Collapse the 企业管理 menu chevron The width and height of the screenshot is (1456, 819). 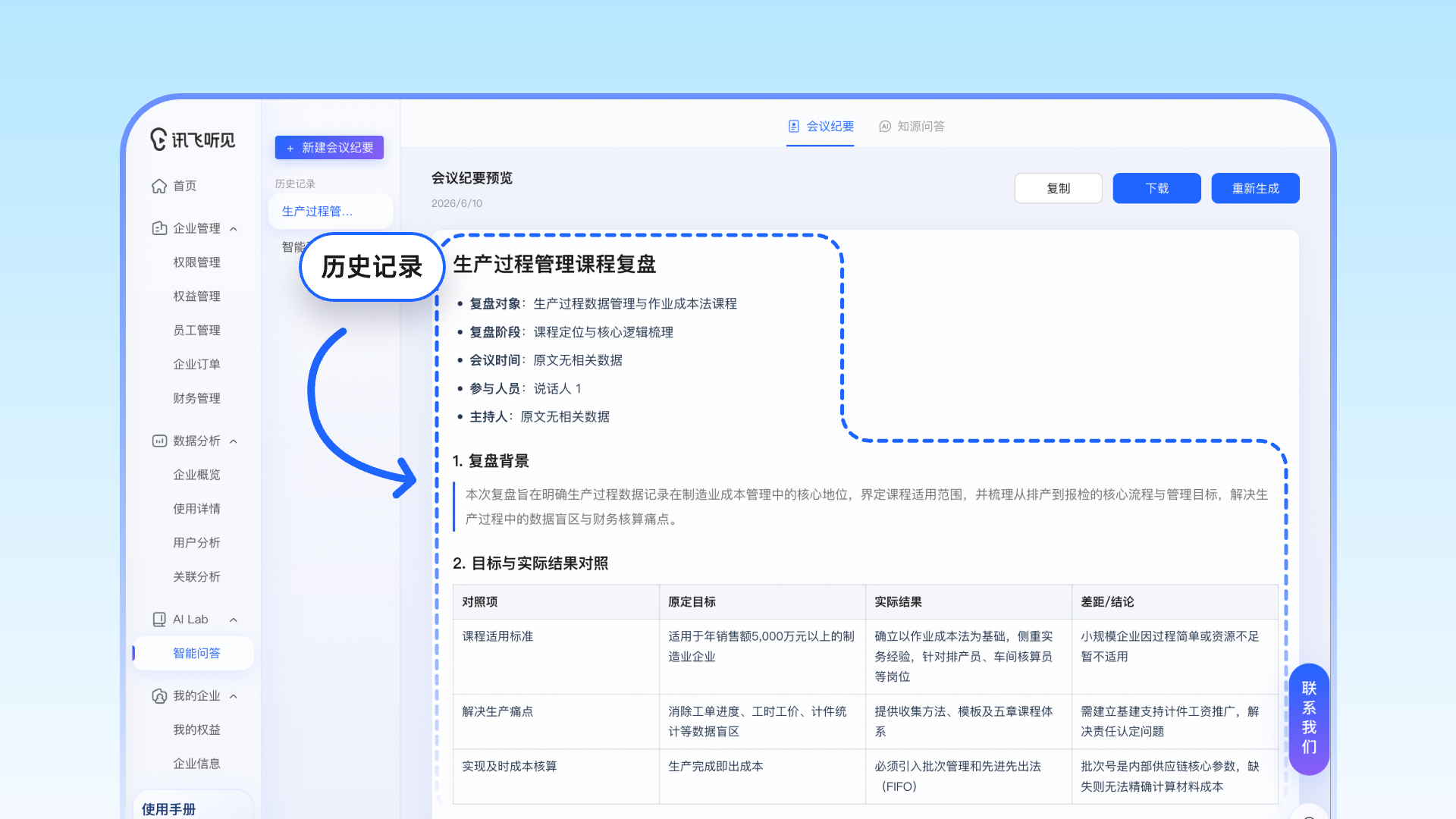click(234, 229)
